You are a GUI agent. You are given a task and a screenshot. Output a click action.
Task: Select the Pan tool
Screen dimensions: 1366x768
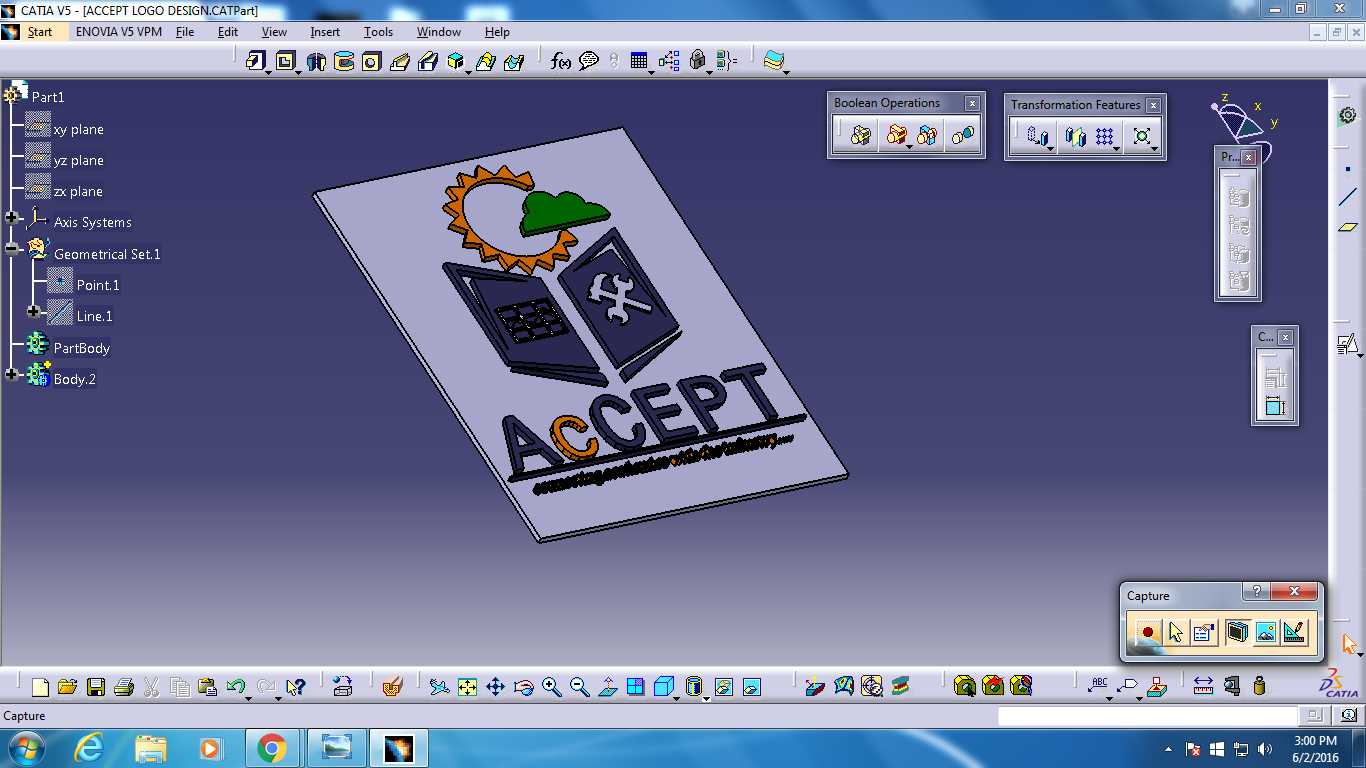(x=495, y=687)
